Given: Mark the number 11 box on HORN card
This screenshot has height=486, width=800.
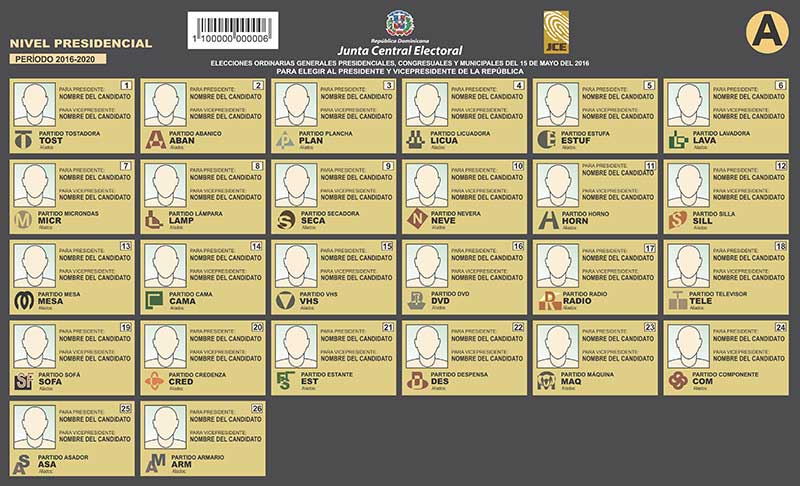Looking at the screenshot, I should click(x=650, y=166).
